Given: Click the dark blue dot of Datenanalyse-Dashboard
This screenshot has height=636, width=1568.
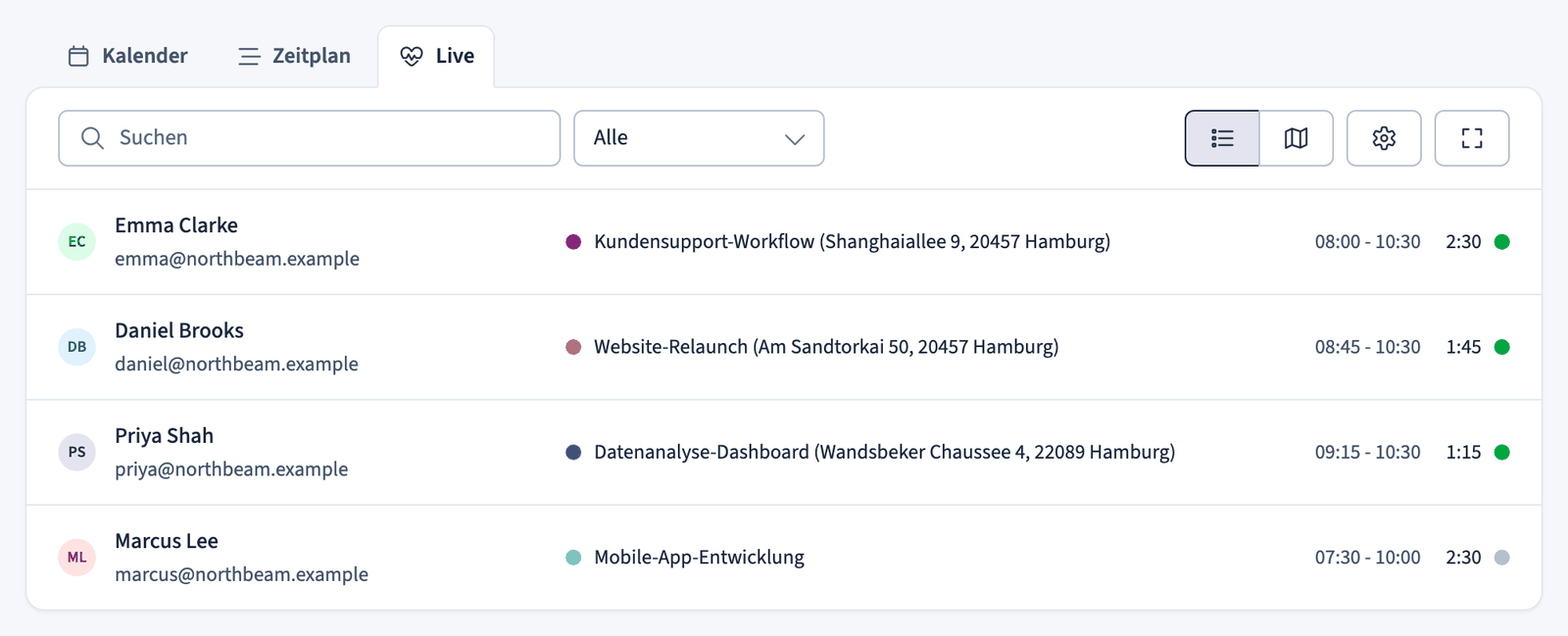Looking at the screenshot, I should [x=573, y=452].
